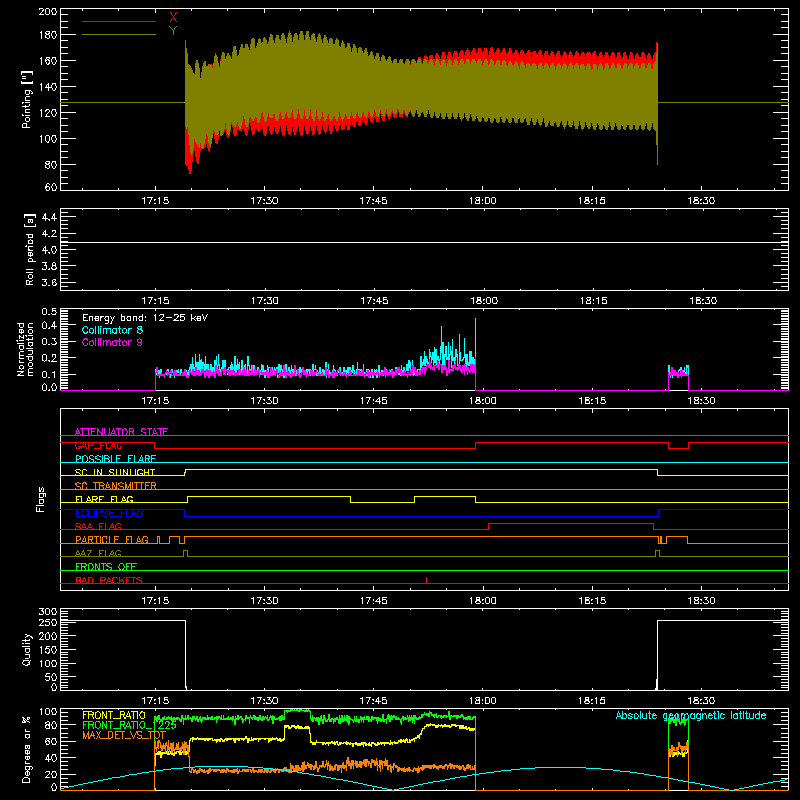Click the ECLIPSE_FLAG label

[109, 513]
